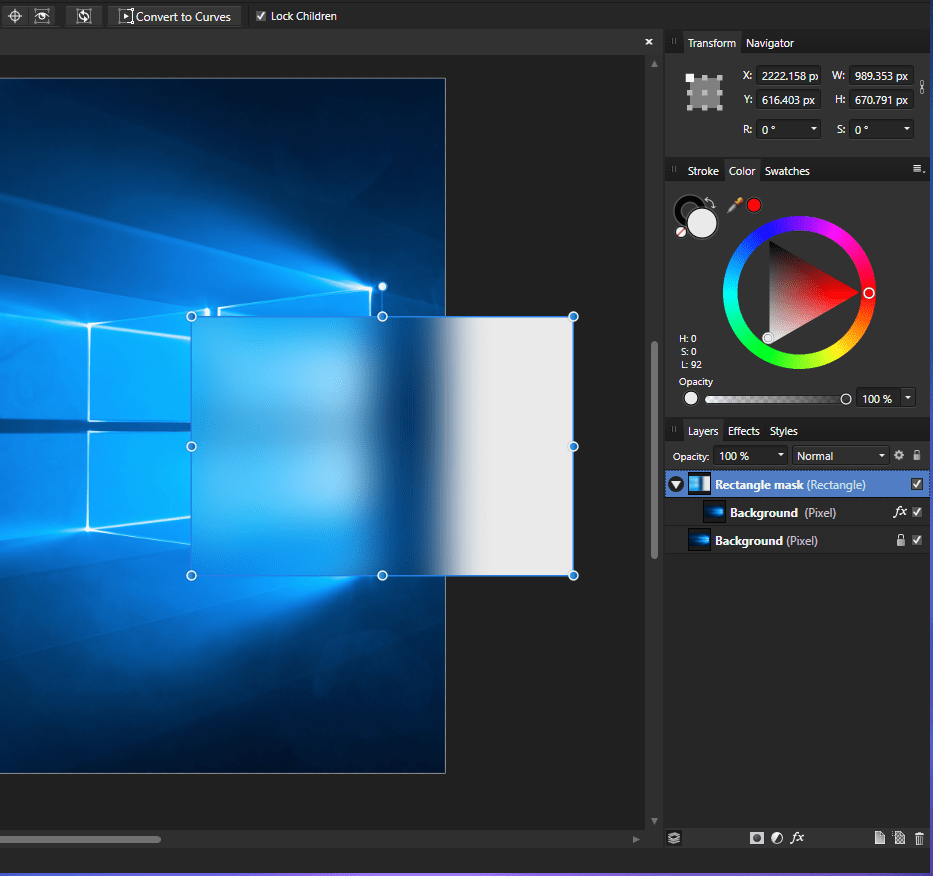Viewport: 933px width, 876px height.
Task: Click the hide selection eye icon
Action: tap(42, 16)
